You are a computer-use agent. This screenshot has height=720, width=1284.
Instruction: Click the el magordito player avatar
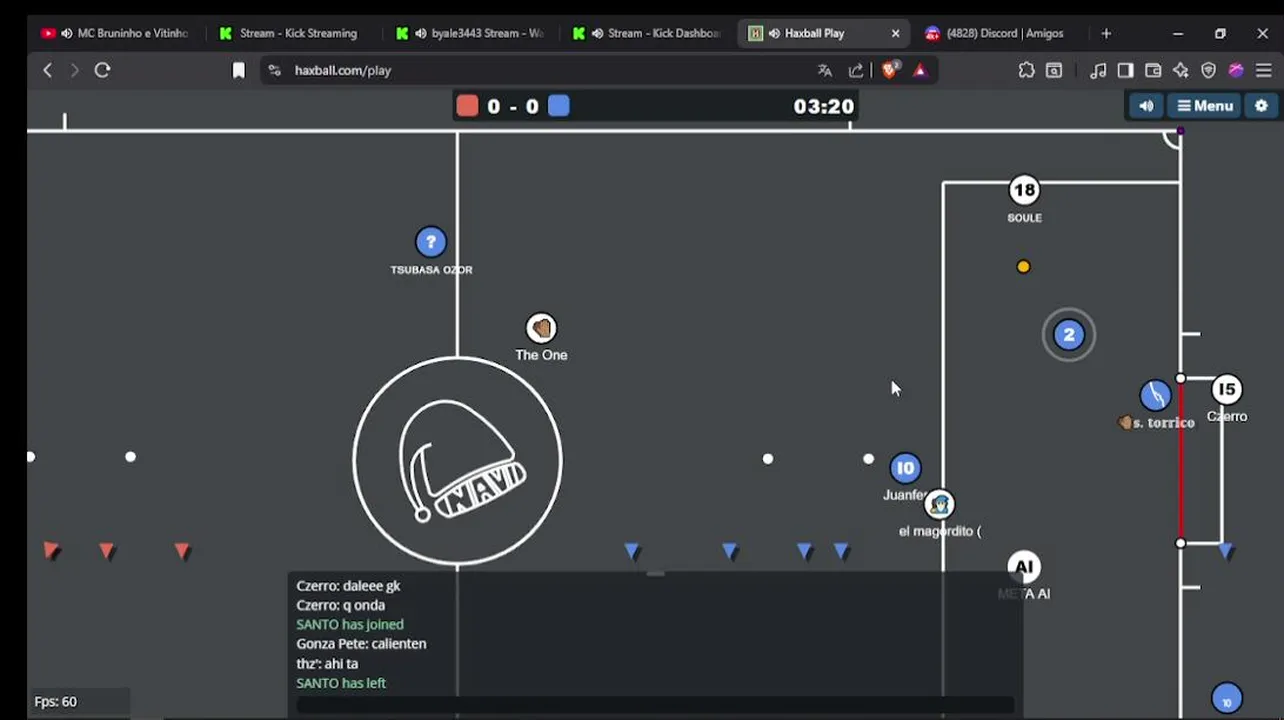pyautogui.click(x=939, y=504)
